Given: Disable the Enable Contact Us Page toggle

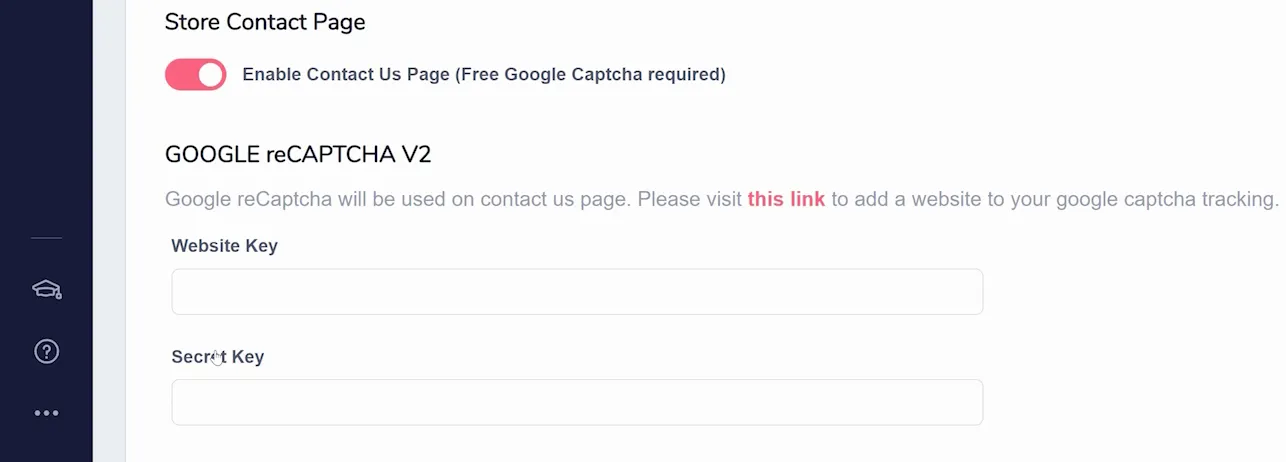Looking at the screenshot, I should (196, 74).
